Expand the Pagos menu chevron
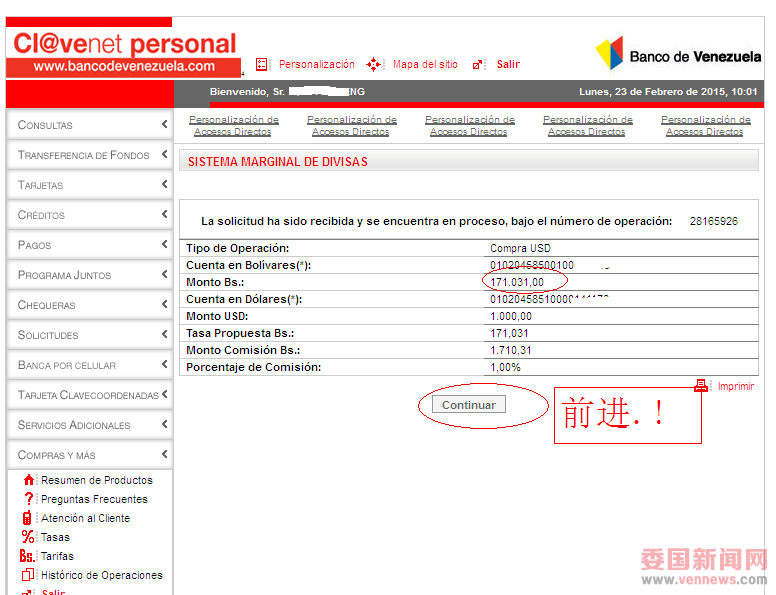776x595 pixels. [x=165, y=244]
